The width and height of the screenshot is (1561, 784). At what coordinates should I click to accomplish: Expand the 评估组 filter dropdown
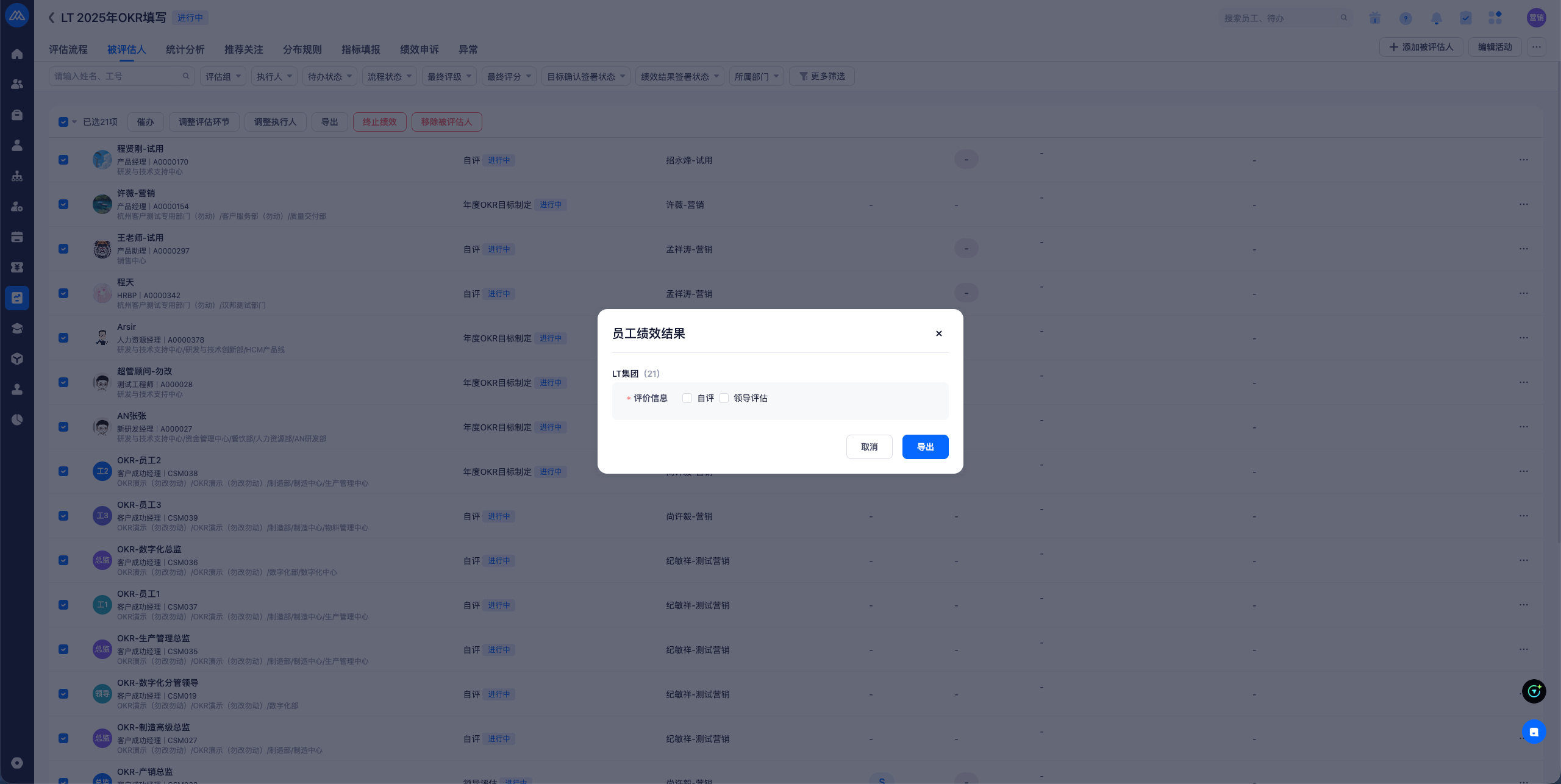(x=223, y=76)
